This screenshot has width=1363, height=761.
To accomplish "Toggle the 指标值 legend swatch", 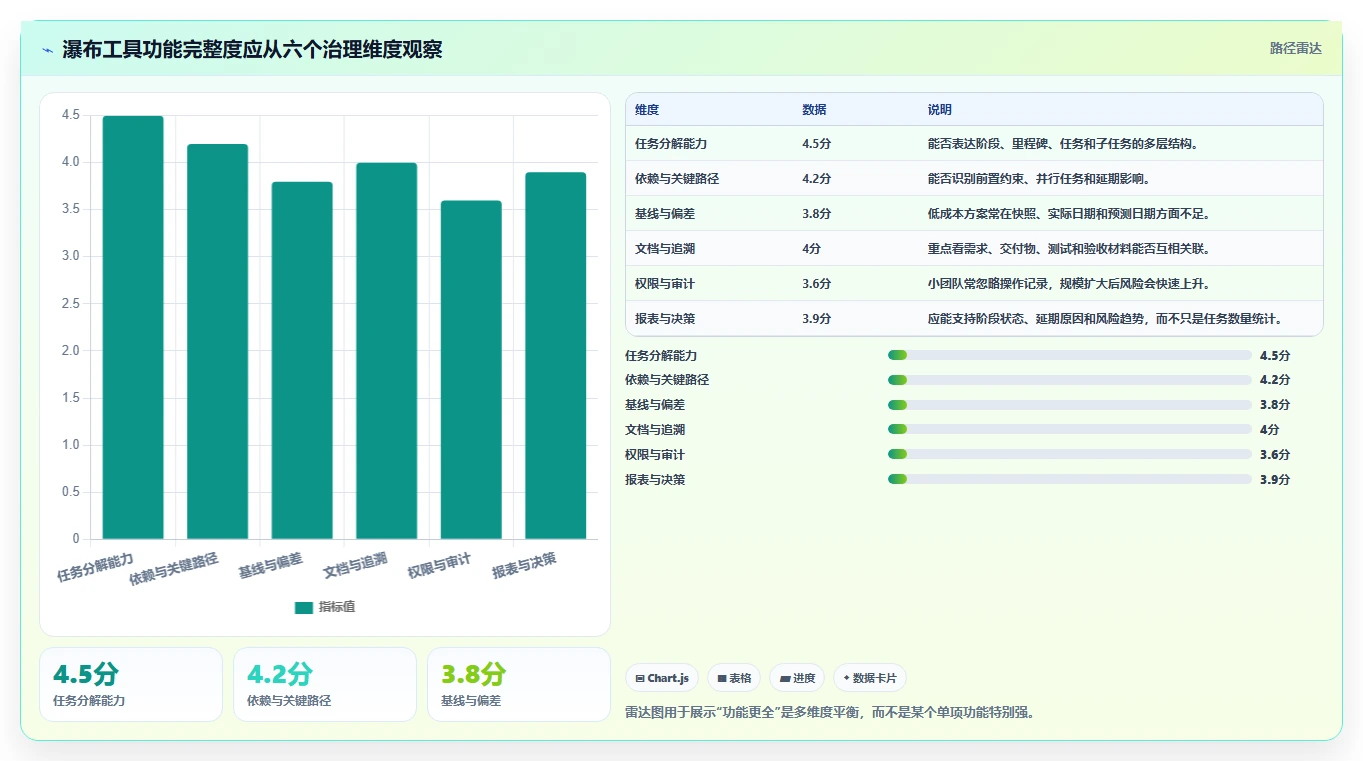I will 304,608.
